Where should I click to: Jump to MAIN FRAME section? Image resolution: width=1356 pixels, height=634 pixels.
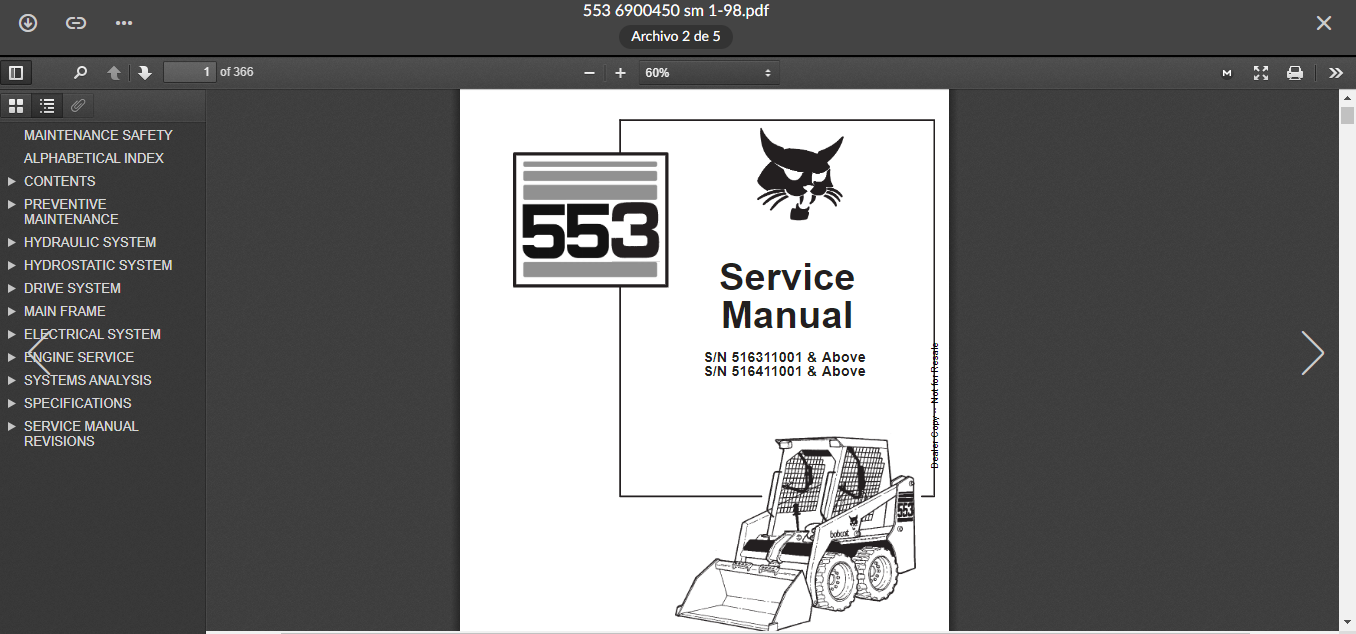point(65,311)
